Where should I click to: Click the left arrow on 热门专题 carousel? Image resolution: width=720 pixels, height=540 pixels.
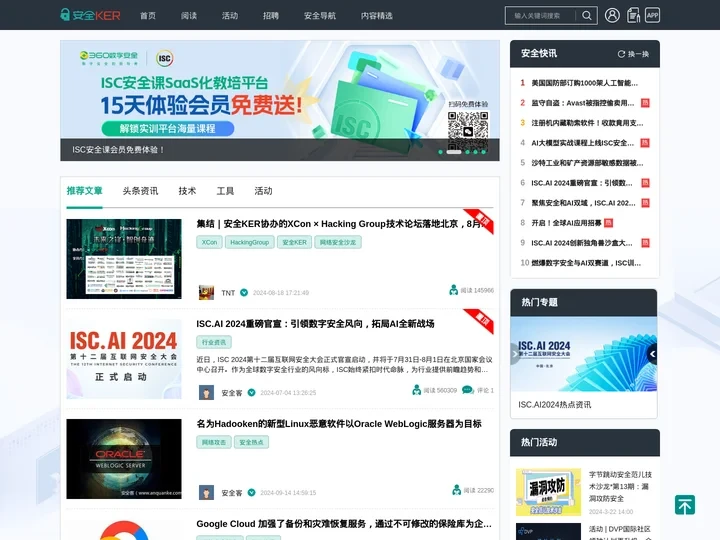(x=515, y=354)
